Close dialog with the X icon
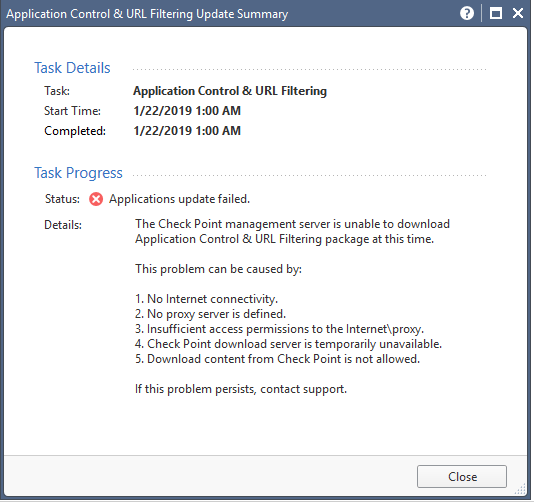 518,14
